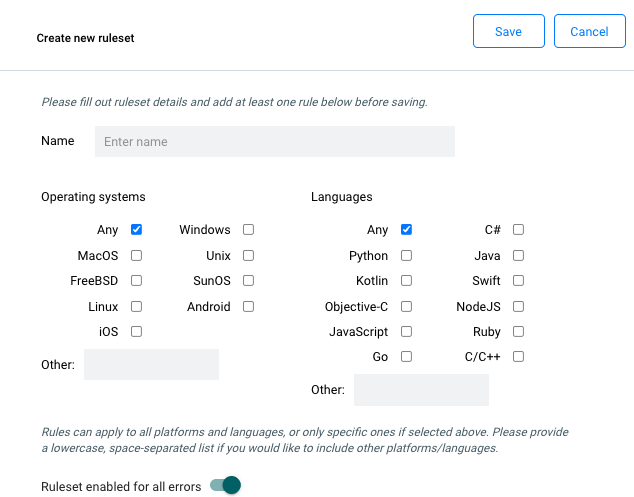Select the Unix checkbox
The width and height of the screenshot is (634, 497).
coord(248,256)
